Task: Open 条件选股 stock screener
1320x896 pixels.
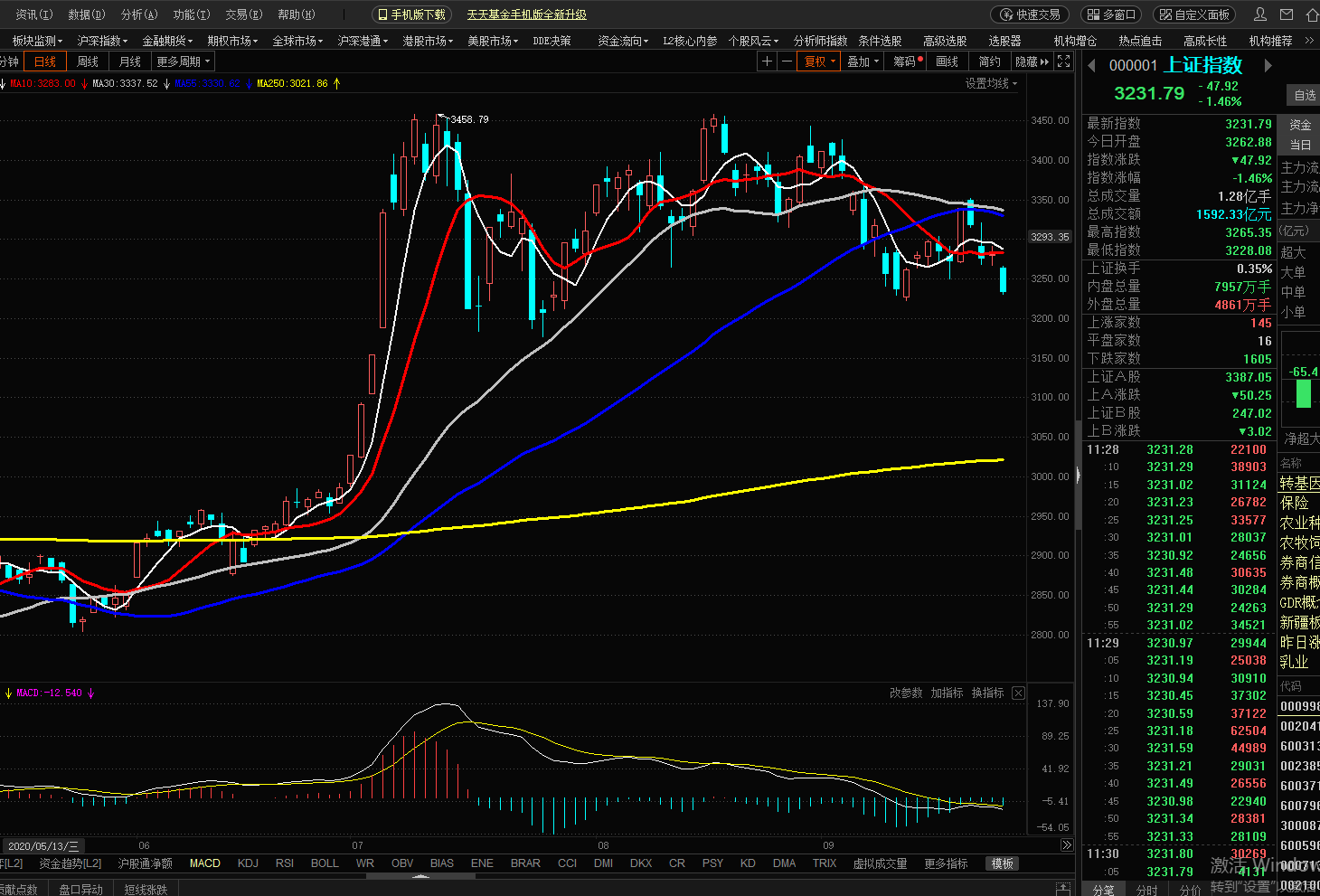Action: coord(880,41)
